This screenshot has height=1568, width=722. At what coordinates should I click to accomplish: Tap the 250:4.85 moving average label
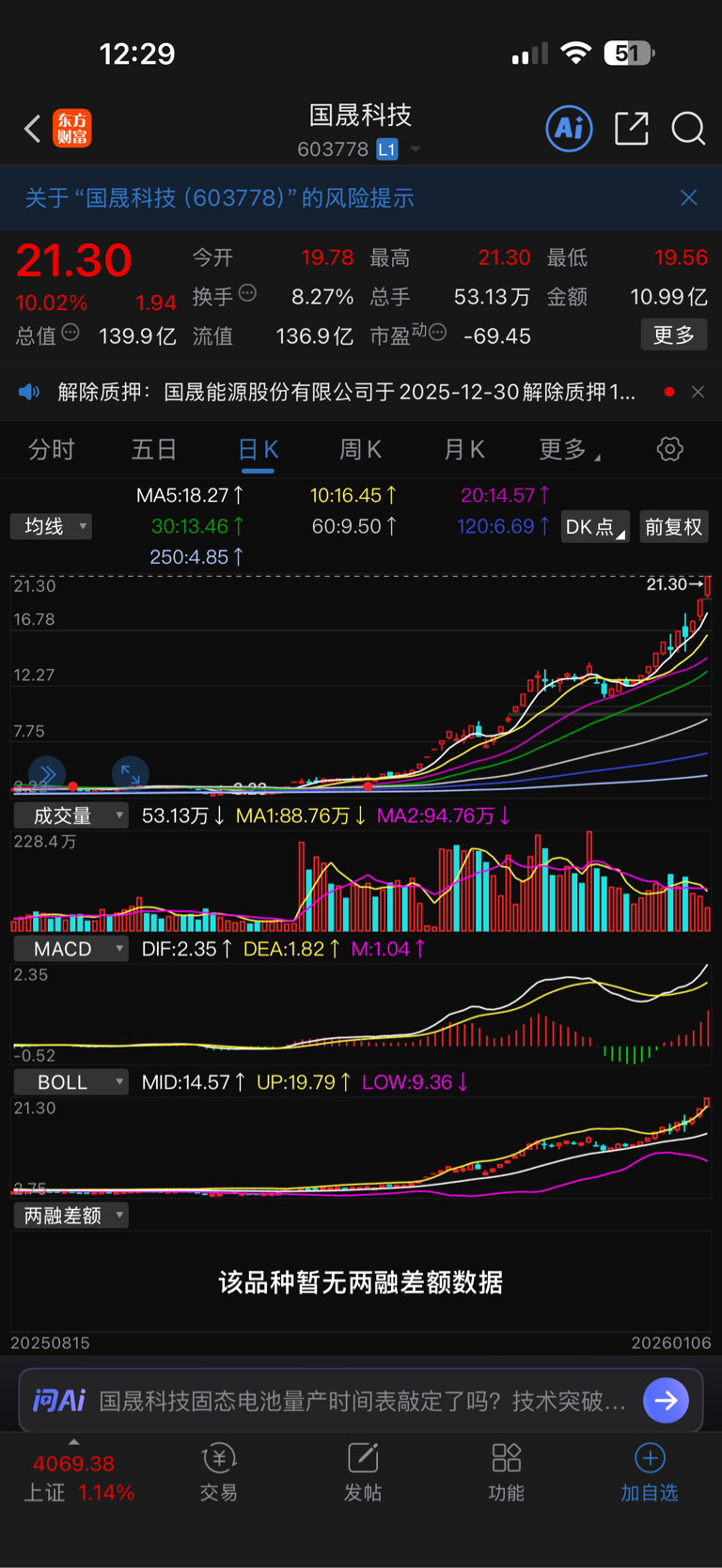(197, 557)
